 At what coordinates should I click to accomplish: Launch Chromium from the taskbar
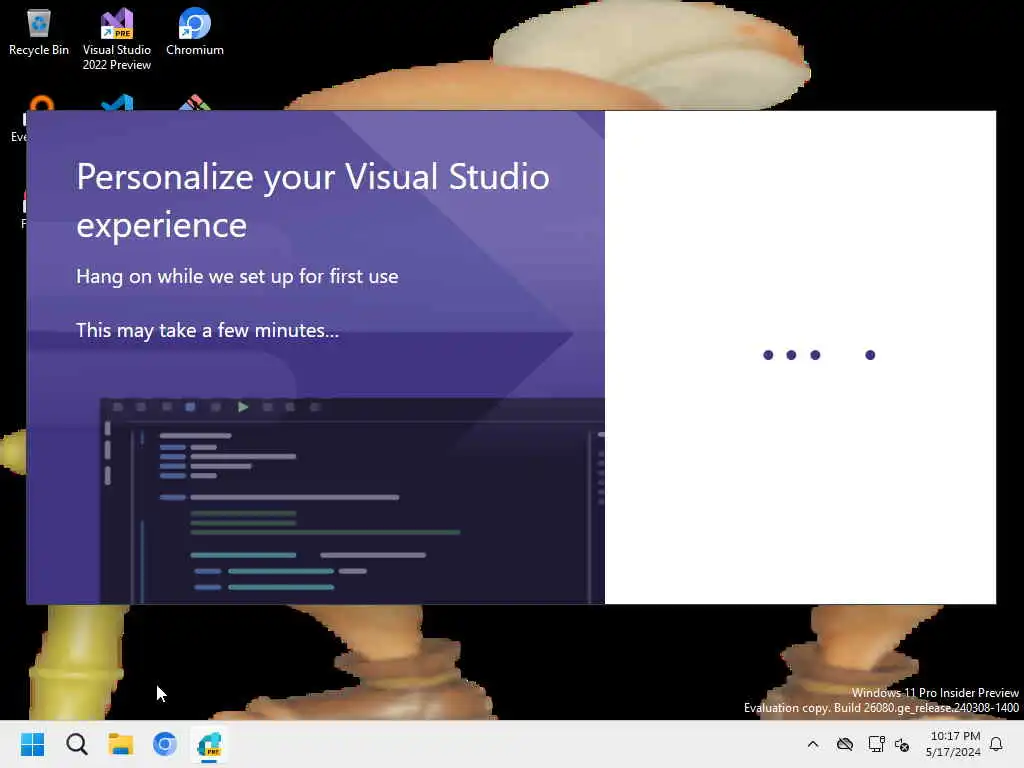pyautogui.click(x=165, y=744)
